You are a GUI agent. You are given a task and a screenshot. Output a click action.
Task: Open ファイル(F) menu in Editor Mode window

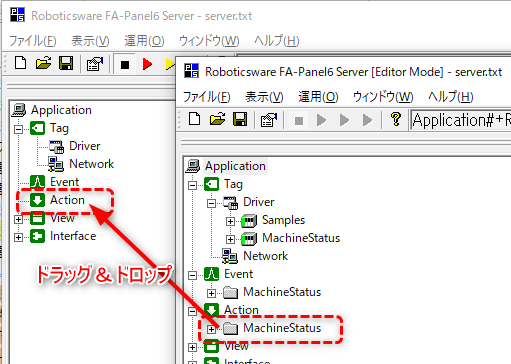click(x=206, y=97)
